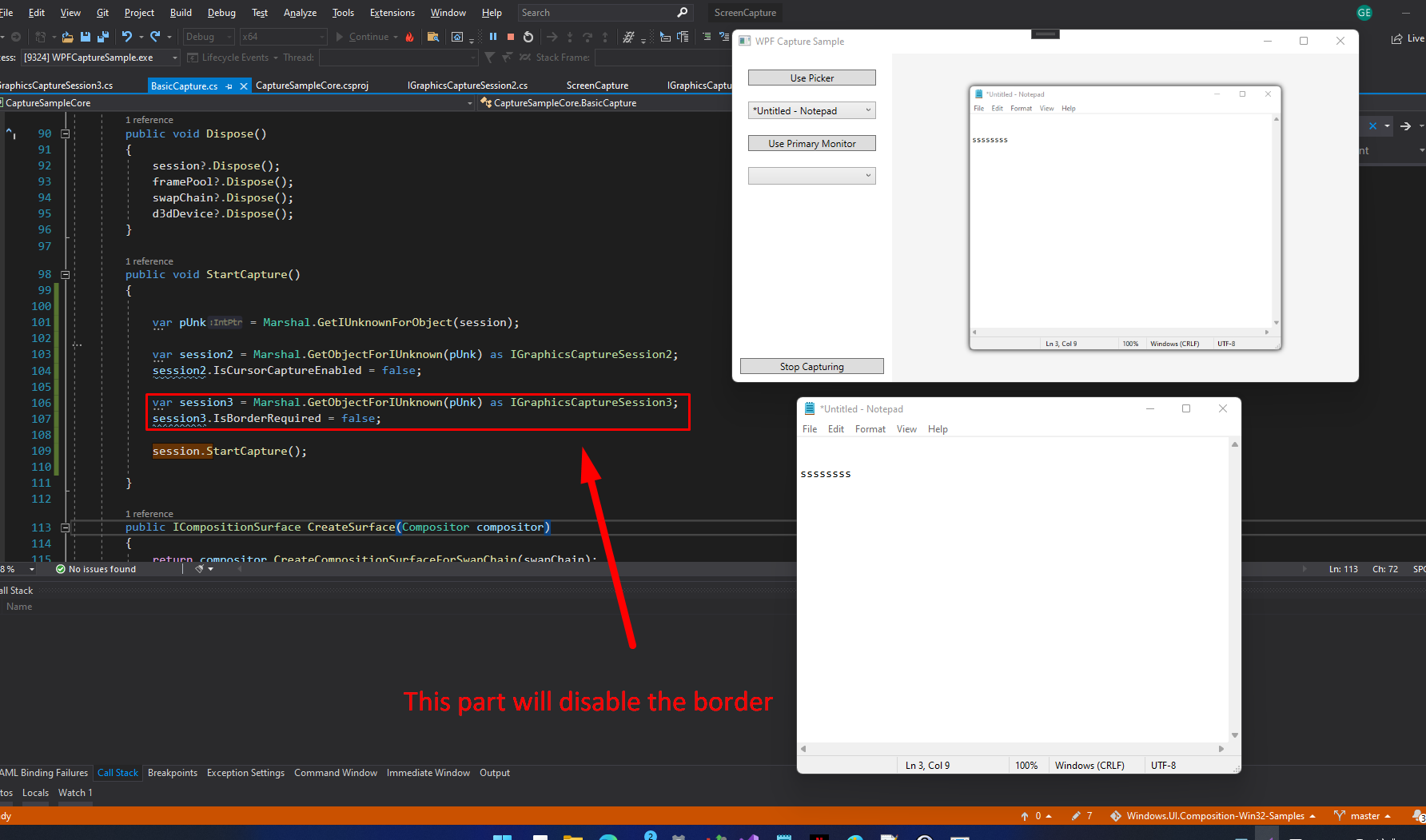The width and height of the screenshot is (1426, 840).
Task: Switch to the CaptureSampleCore.csproj tab
Action: tap(313, 86)
